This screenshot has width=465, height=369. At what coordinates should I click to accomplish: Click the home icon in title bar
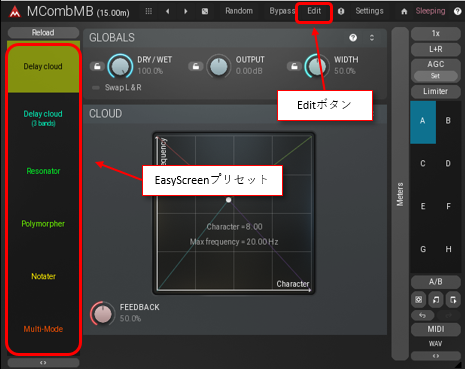(x=404, y=12)
